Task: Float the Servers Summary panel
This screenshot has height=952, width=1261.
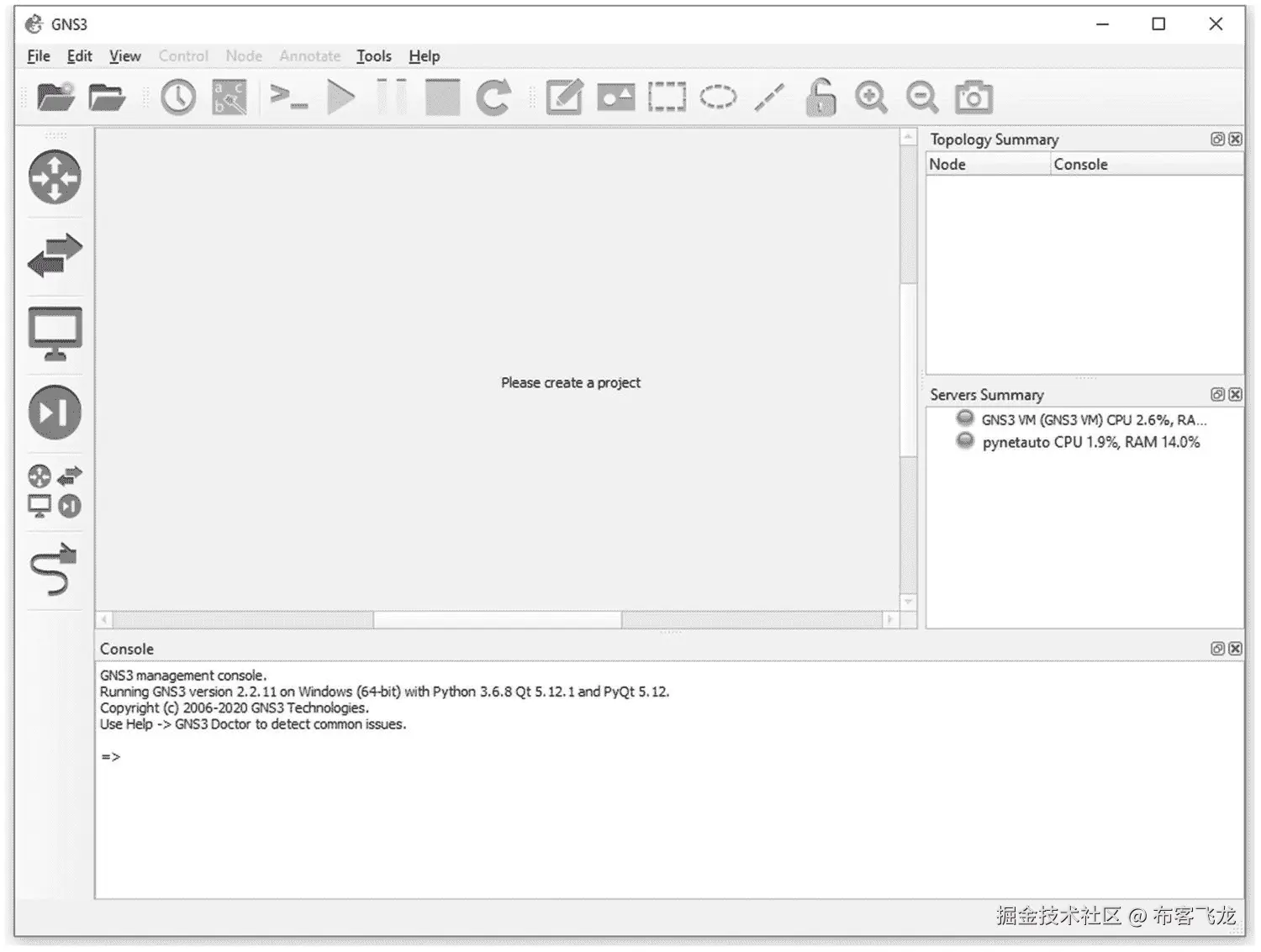Action: click(x=1217, y=394)
